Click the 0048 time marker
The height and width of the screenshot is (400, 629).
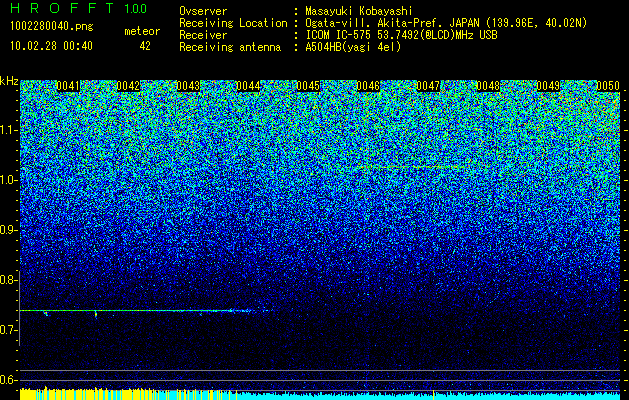click(x=488, y=86)
